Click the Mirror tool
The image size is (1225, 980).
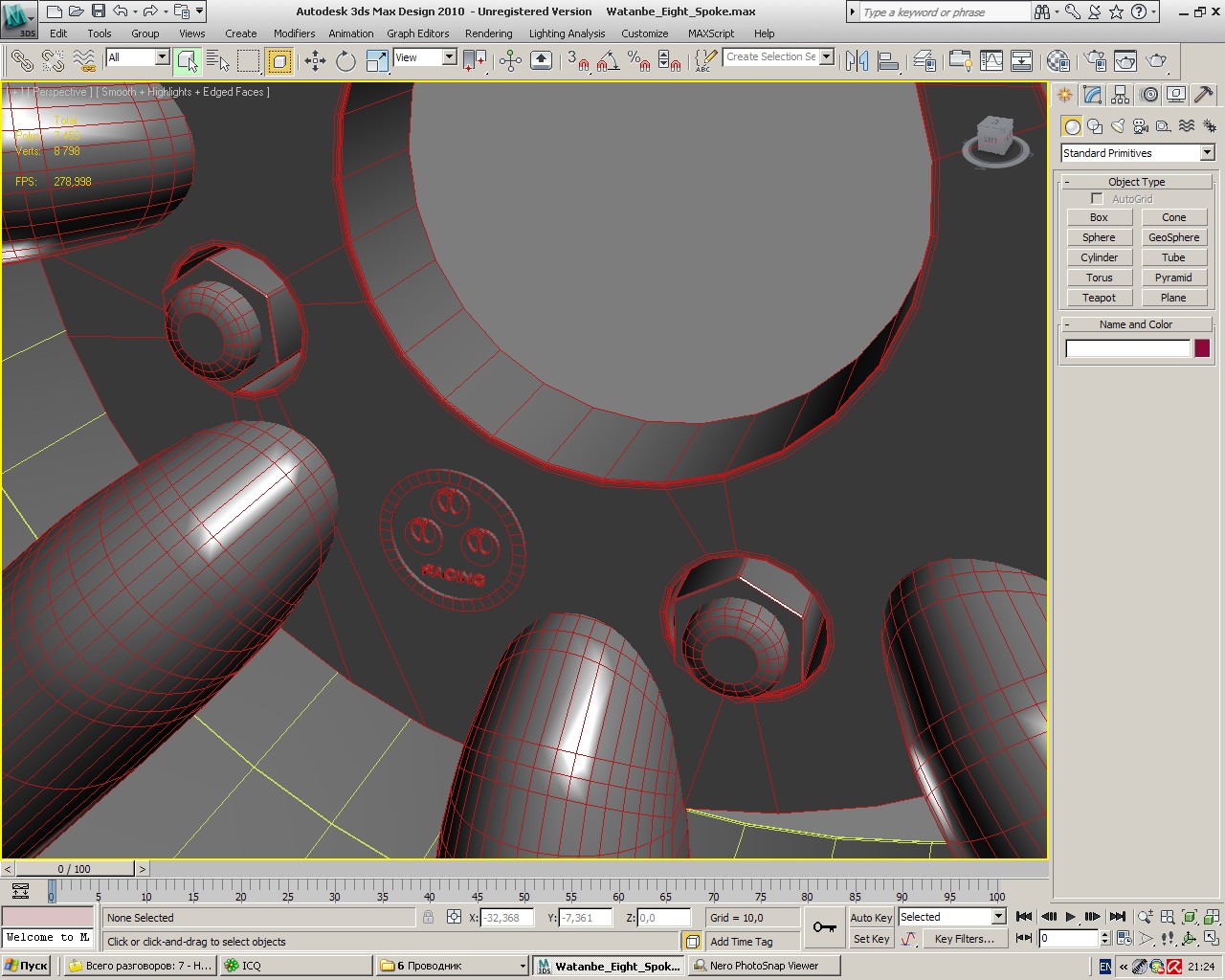(857, 61)
